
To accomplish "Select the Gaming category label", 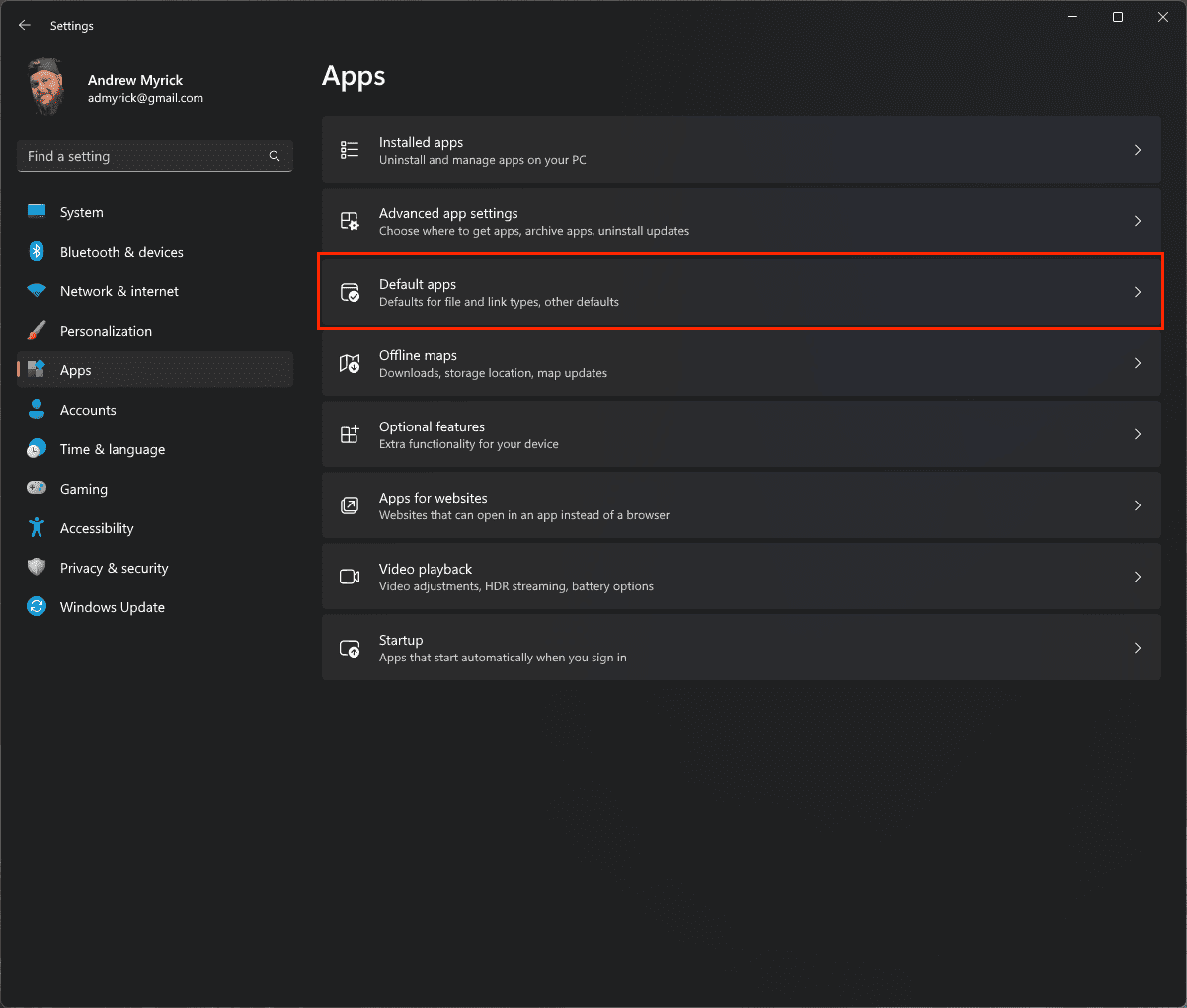I will tap(84, 489).
